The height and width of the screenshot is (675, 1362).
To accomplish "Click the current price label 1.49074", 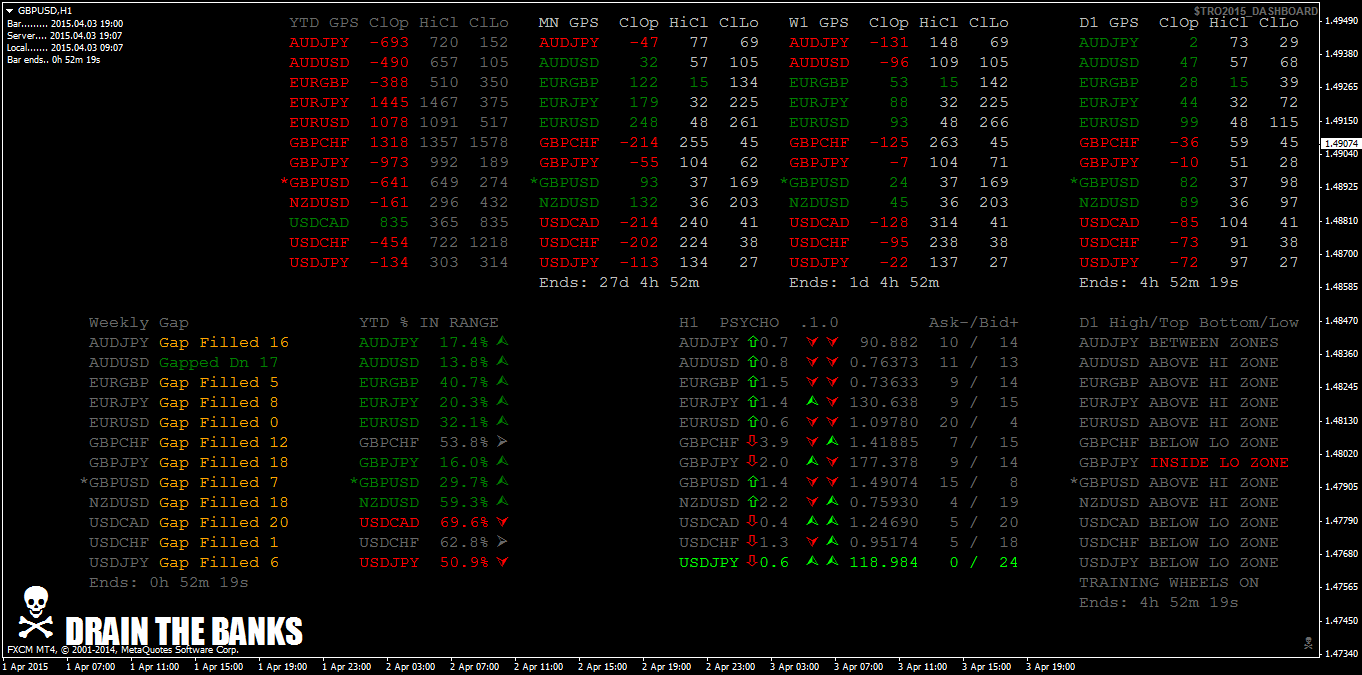I will 1341,144.
